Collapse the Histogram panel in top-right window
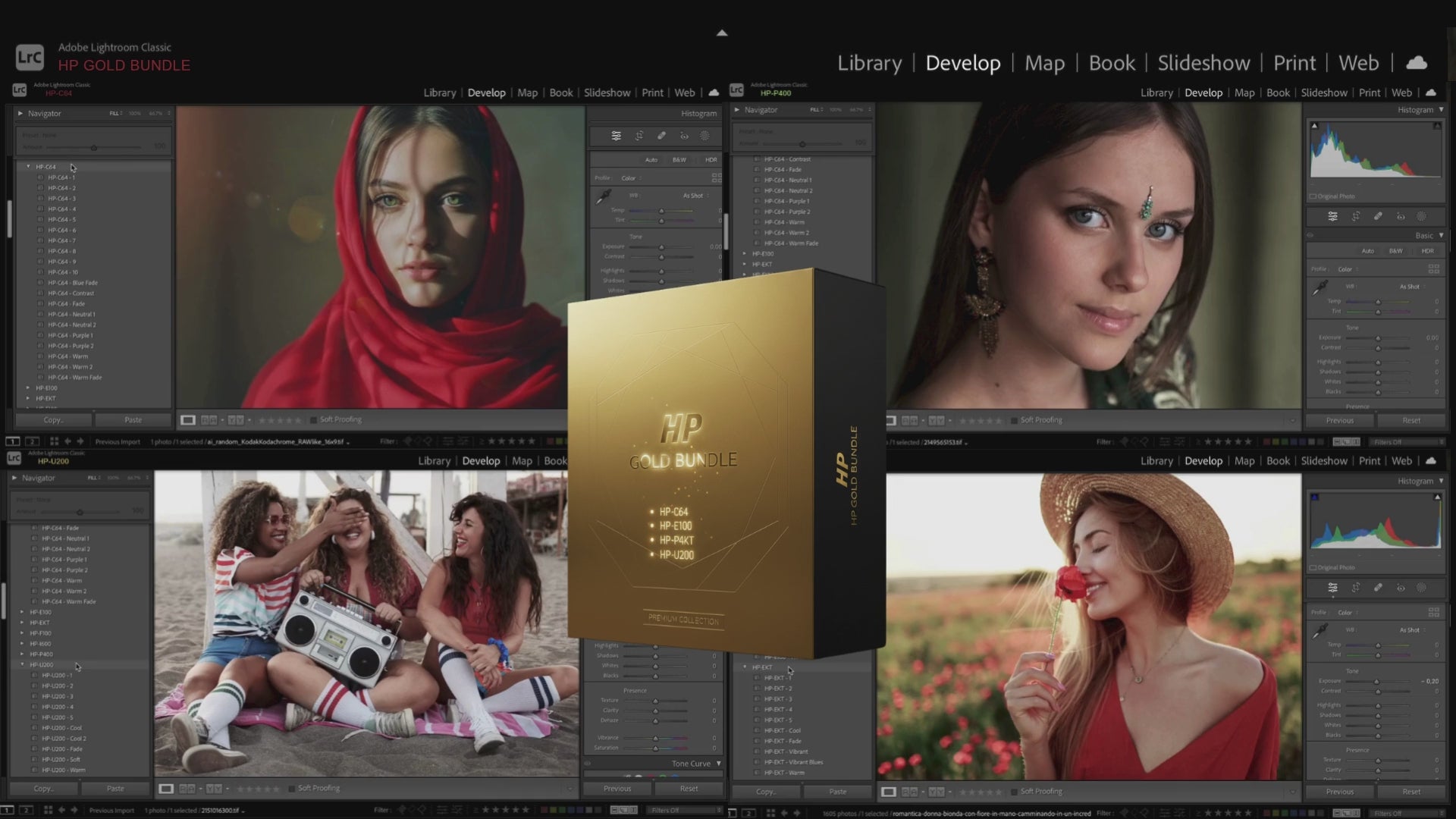Viewport: 1456px width, 819px height. click(x=1441, y=110)
